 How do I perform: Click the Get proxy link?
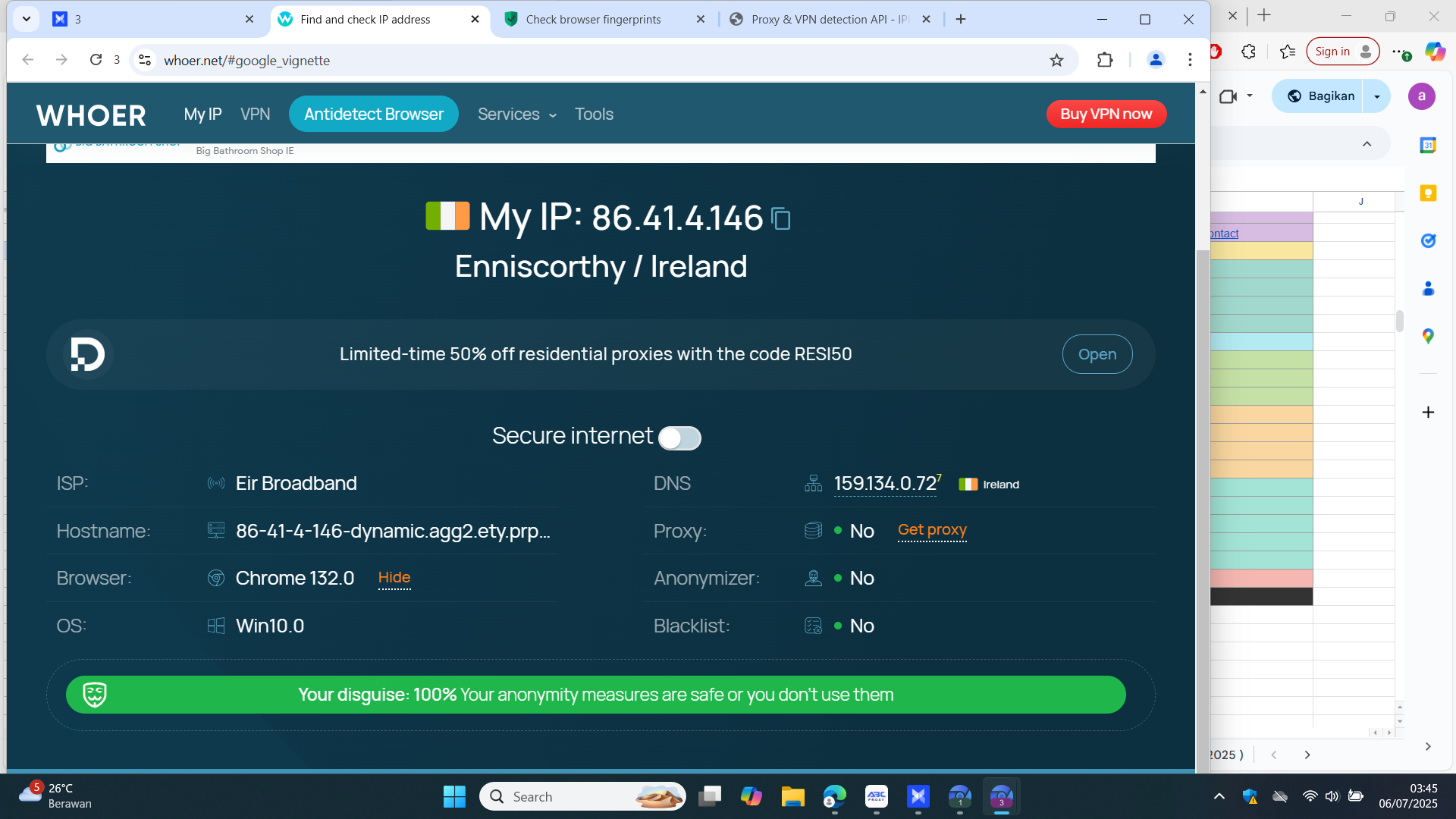pyautogui.click(x=932, y=530)
